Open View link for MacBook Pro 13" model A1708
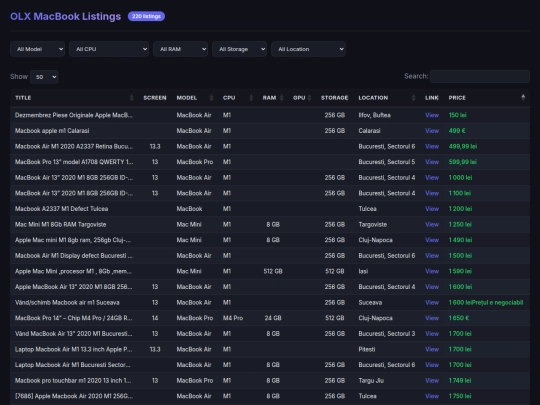The height and width of the screenshot is (405, 540). pyautogui.click(x=432, y=162)
